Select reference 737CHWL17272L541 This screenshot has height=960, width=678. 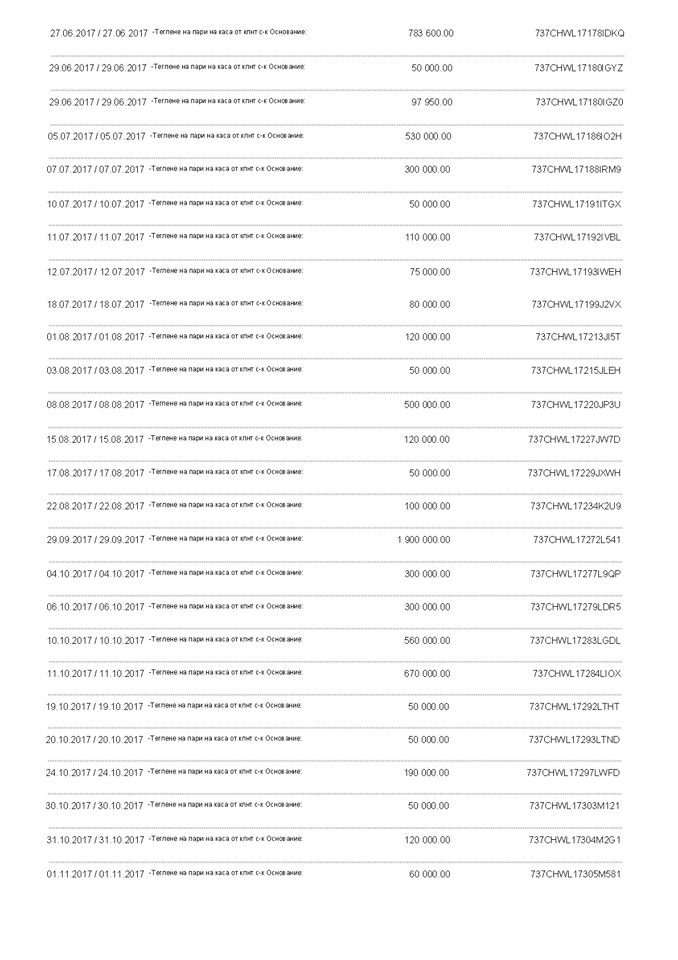click(x=577, y=540)
